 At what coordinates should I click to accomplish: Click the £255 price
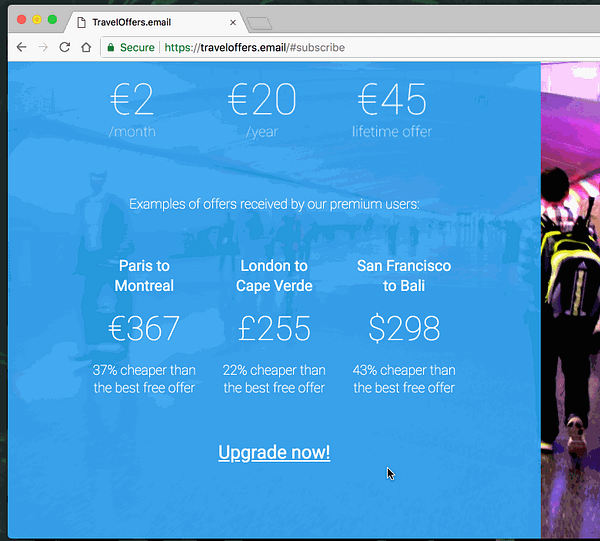(274, 328)
